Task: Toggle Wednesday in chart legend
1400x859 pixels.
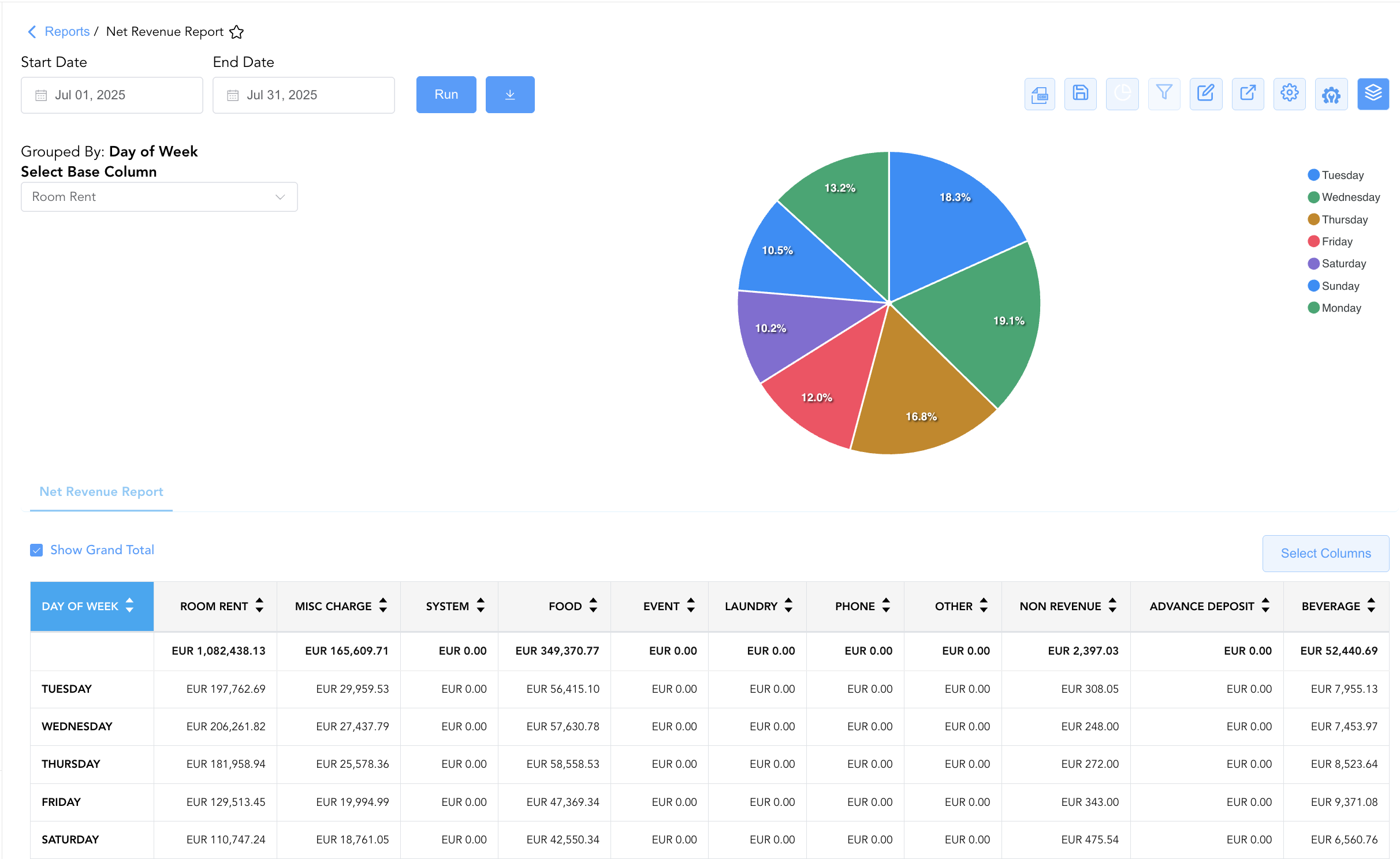Action: tap(1343, 197)
